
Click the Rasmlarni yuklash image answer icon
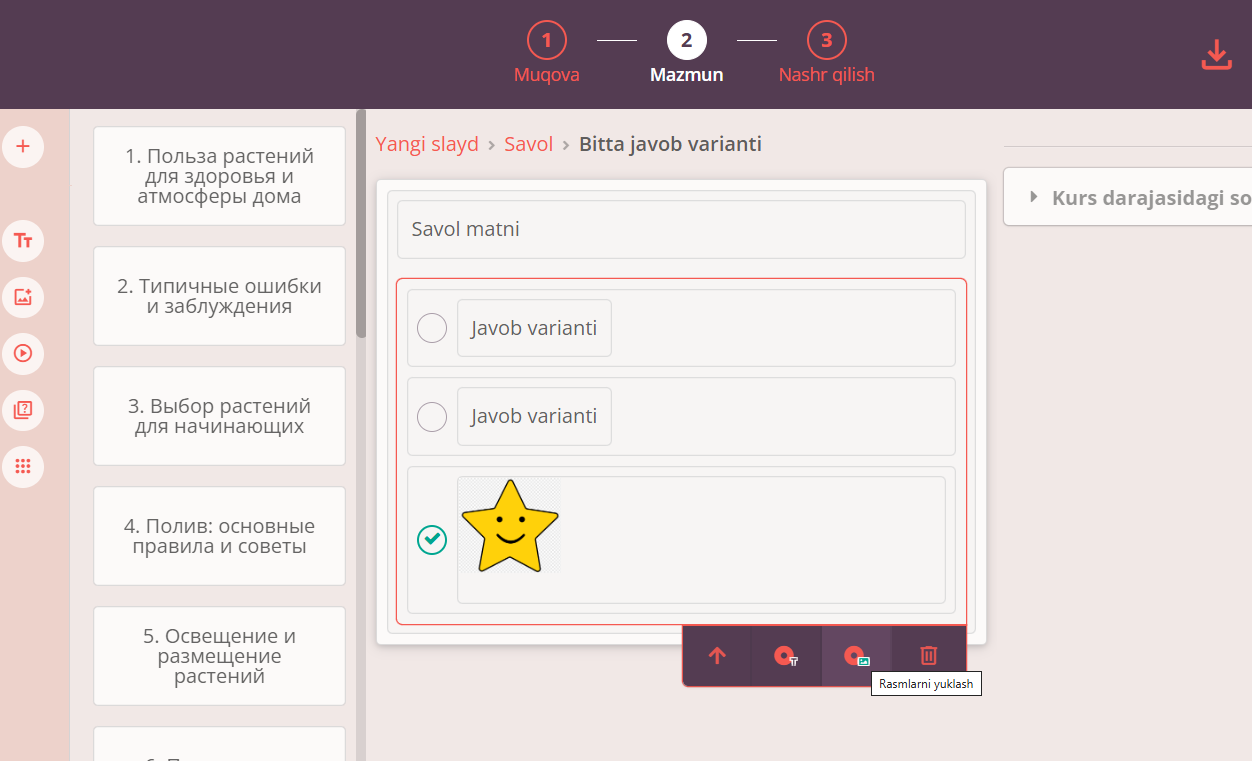point(856,656)
